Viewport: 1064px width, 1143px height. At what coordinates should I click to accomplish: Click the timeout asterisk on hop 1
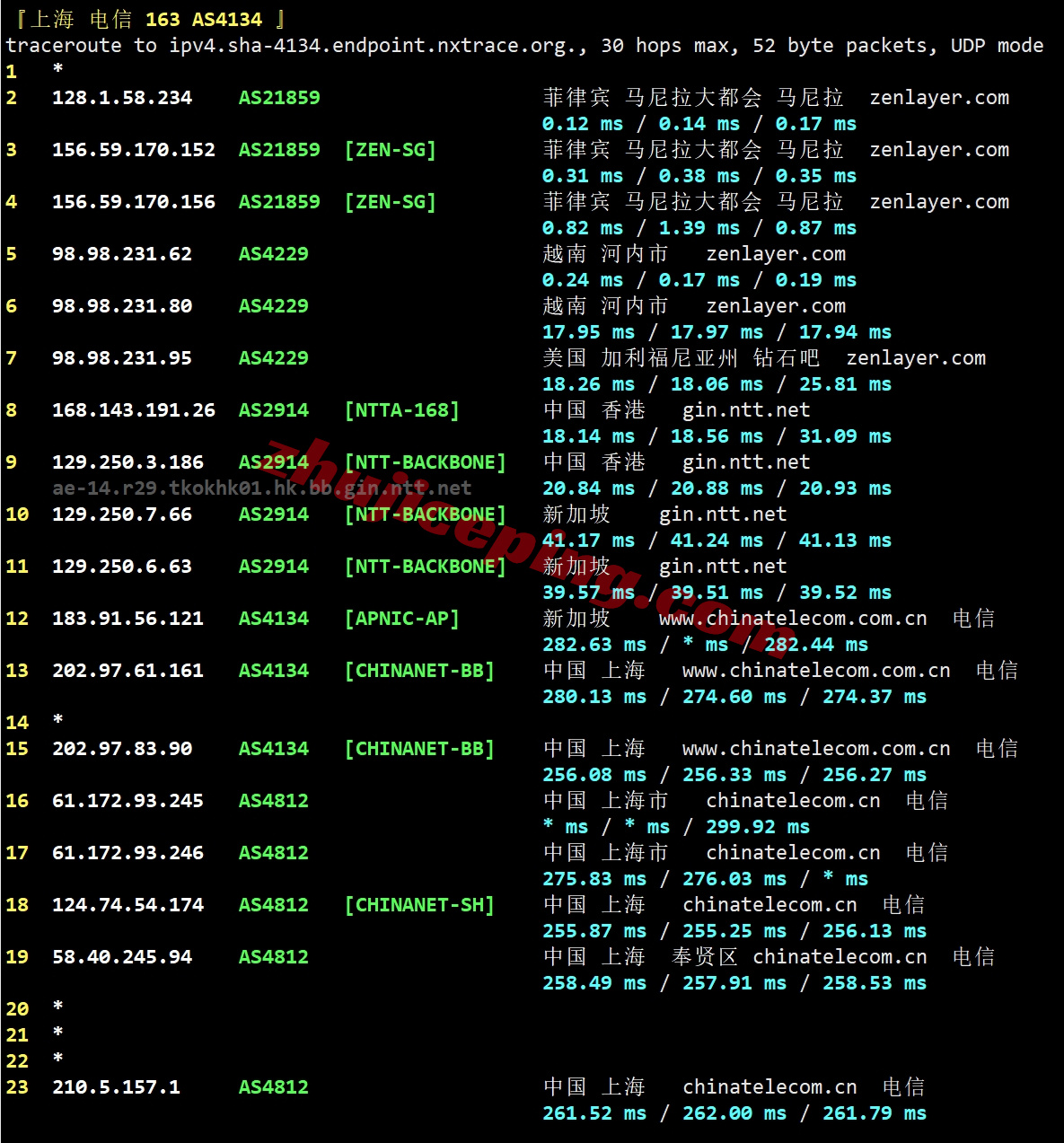coord(57,69)
